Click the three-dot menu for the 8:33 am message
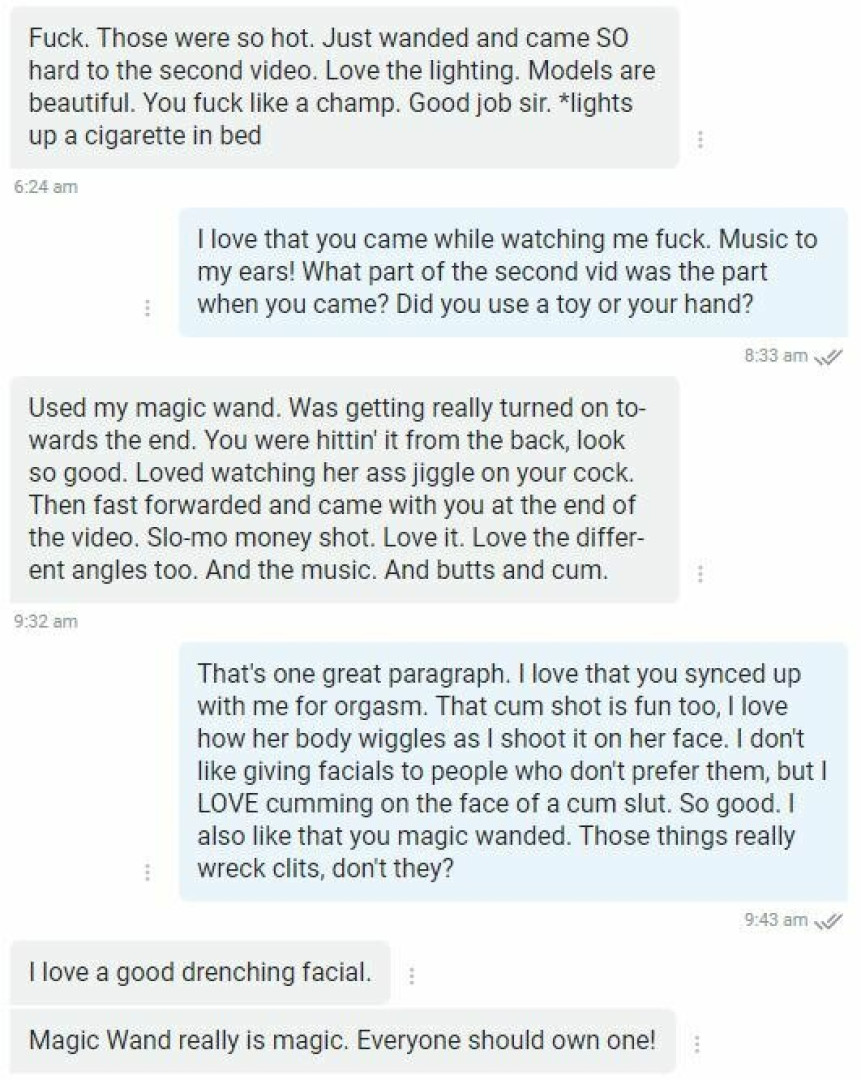This screenshot has width=861, height=1080. click(x=148, y=307)
